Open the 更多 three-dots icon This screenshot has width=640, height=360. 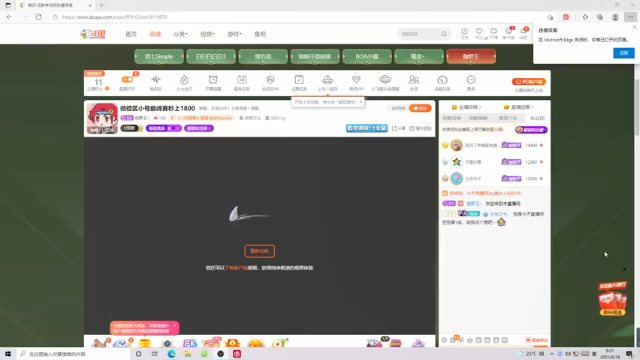point(471,80)
